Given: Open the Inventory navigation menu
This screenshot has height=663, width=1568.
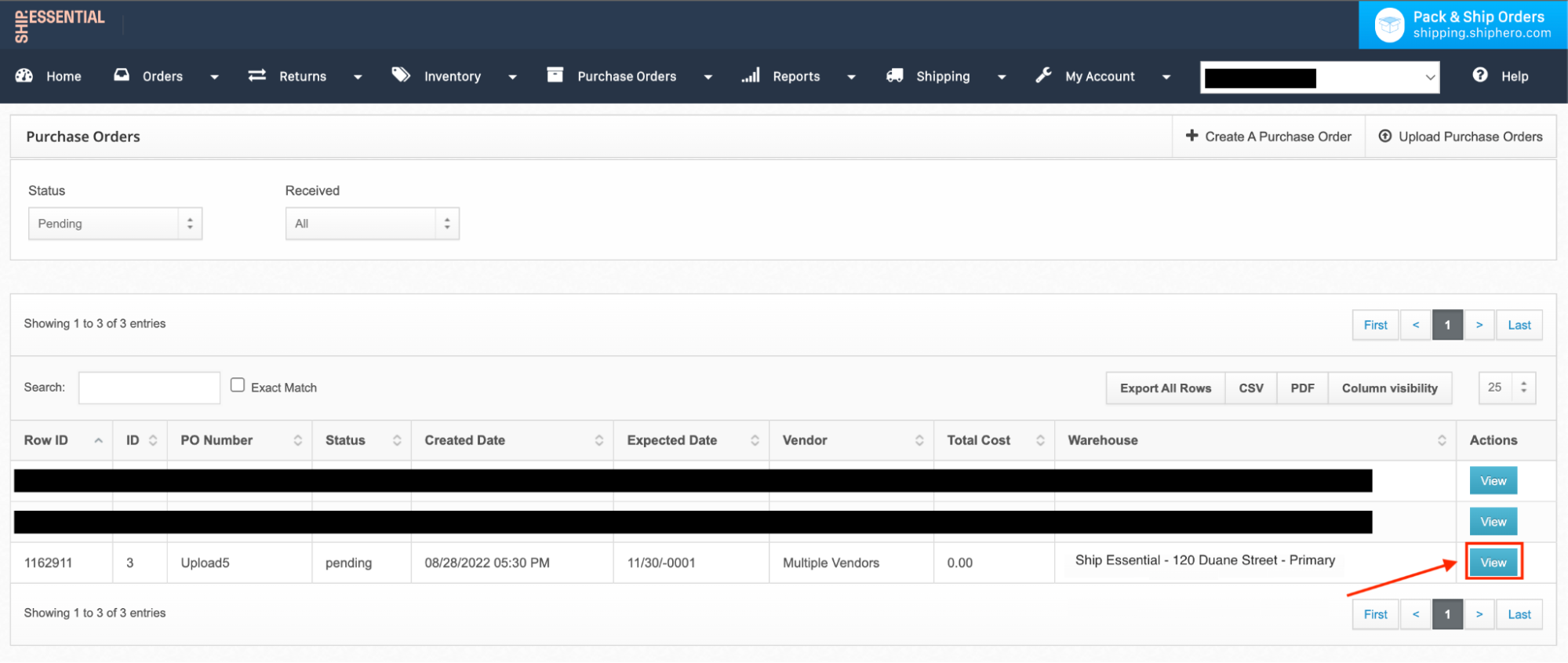Looking at the screenshot, I should [453, 76].
